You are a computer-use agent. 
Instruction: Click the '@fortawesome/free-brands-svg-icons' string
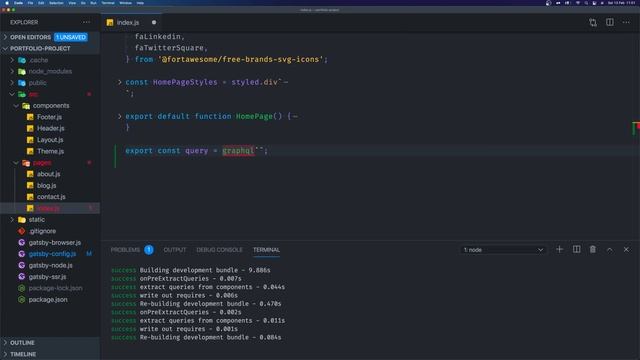click(x=241, y=59)
